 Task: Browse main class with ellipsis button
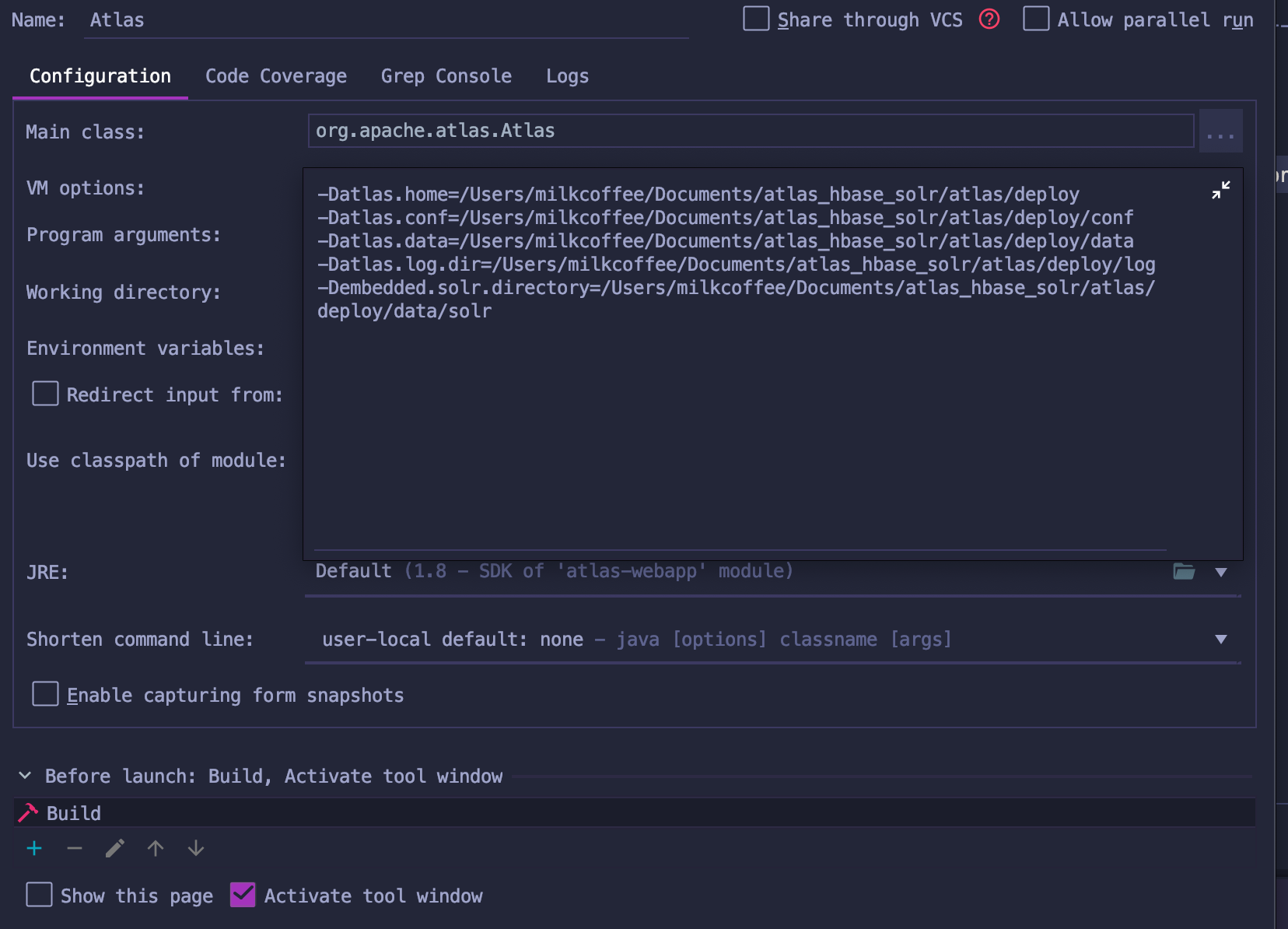click(1220, 131)
